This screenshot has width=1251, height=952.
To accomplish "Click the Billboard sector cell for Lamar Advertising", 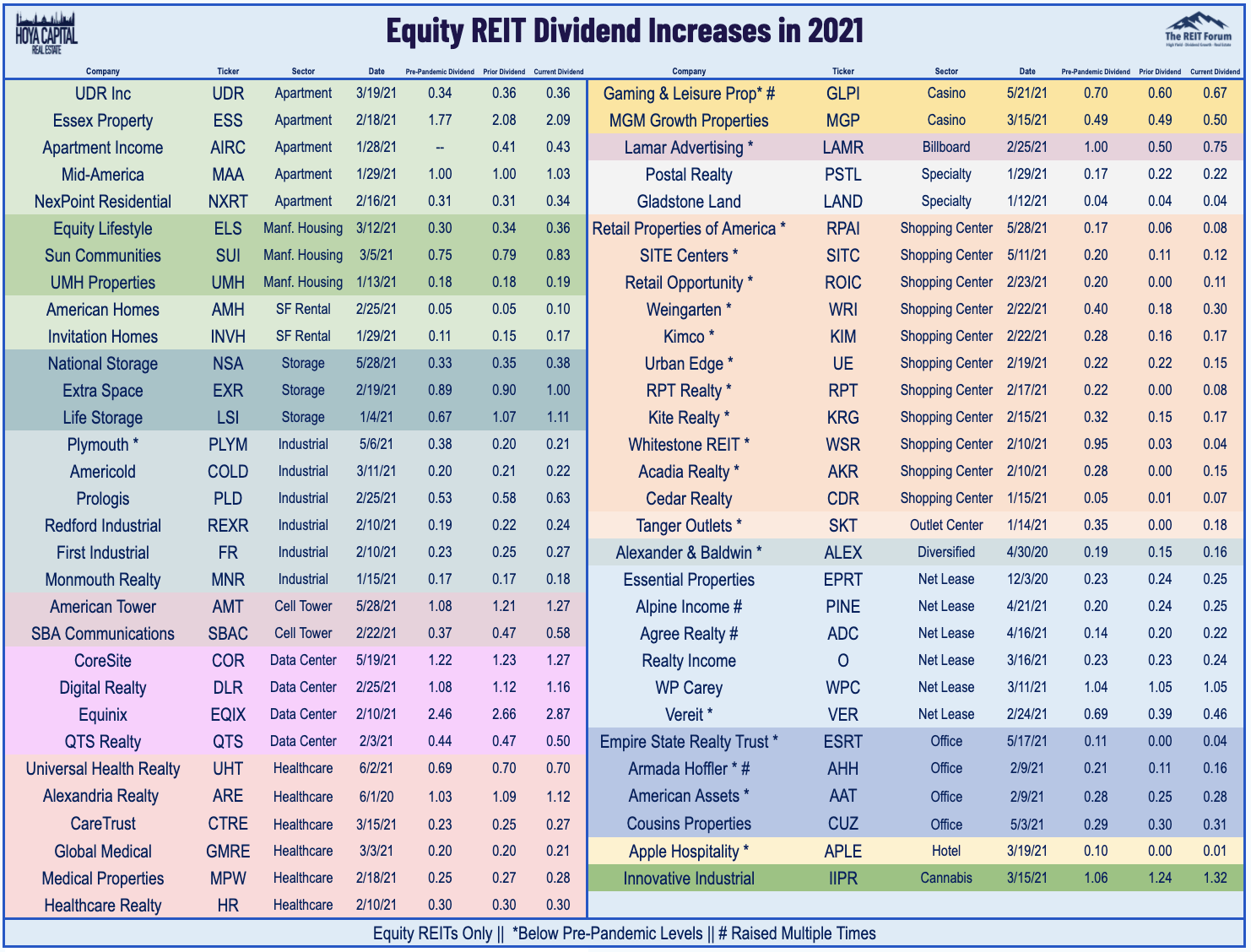I will pyautogui.click(x=946, y=147).
